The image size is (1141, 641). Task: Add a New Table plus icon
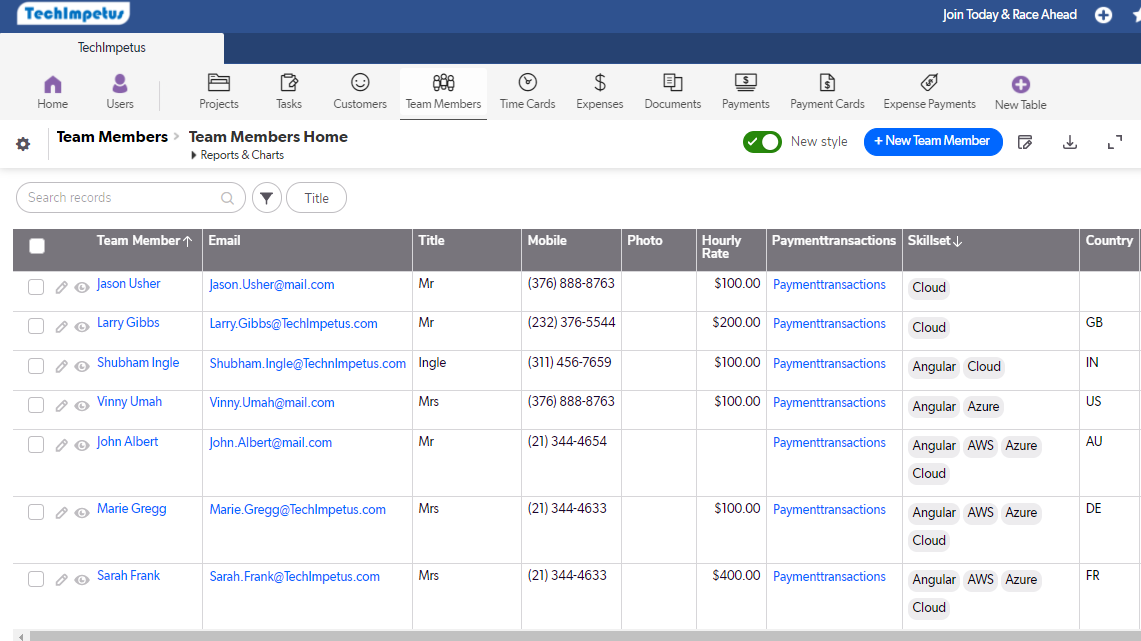tap(1021, 84)
